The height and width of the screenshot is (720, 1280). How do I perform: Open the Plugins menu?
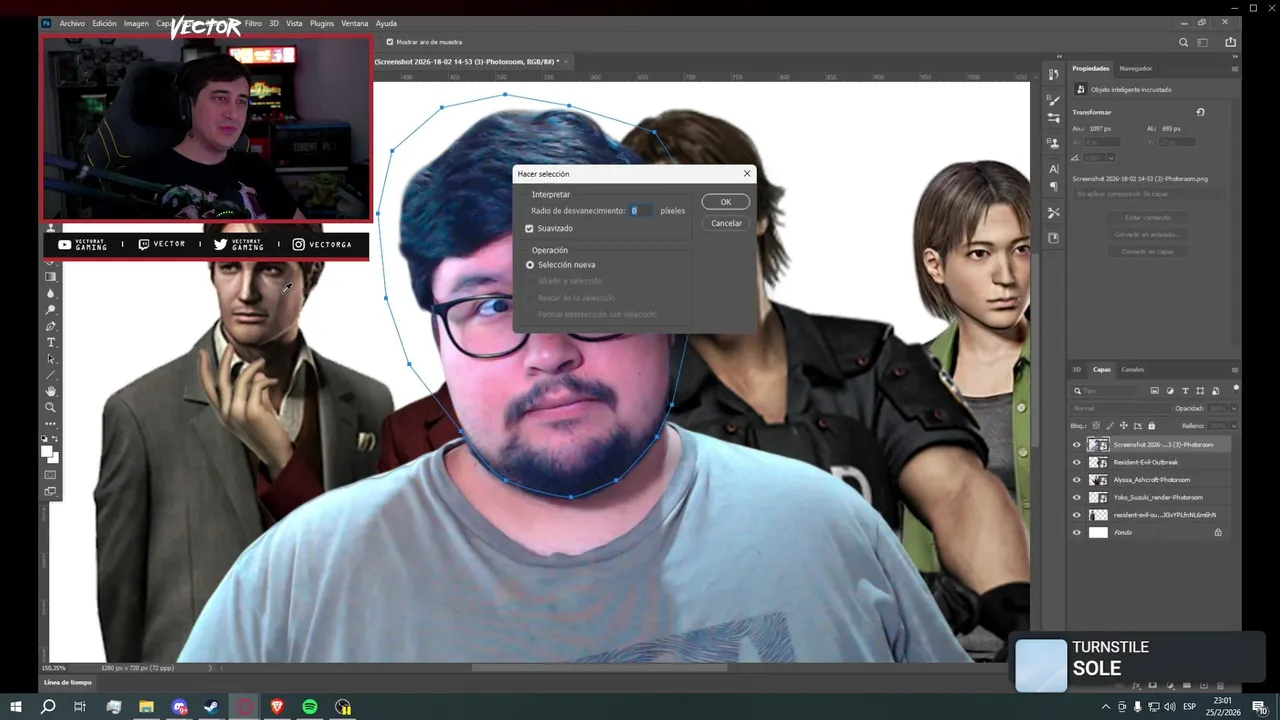[x=322, y=23]
